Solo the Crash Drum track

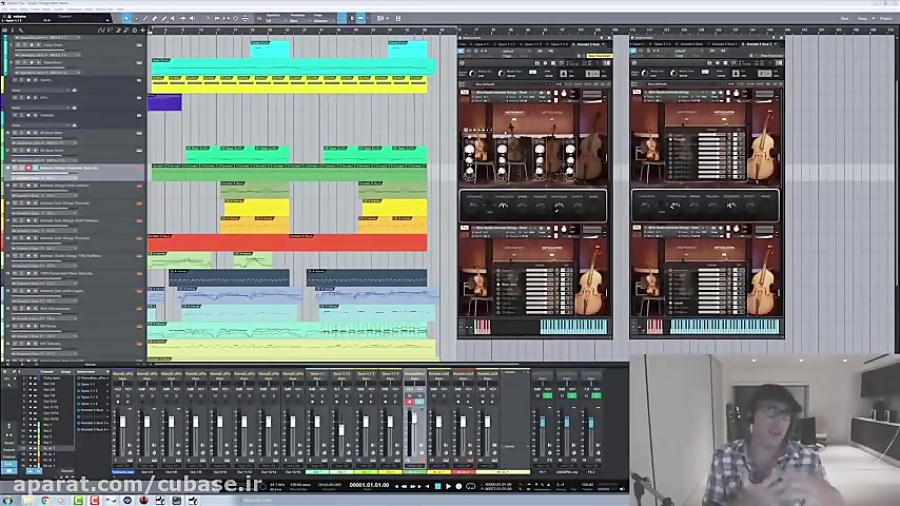pos(24,45)
